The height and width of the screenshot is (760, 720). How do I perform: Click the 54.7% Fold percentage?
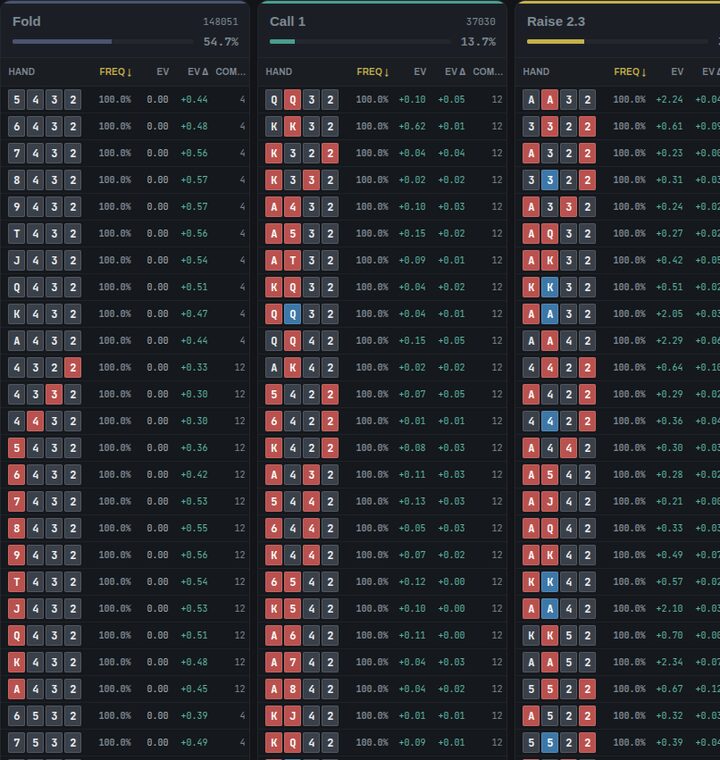point(221,42)
